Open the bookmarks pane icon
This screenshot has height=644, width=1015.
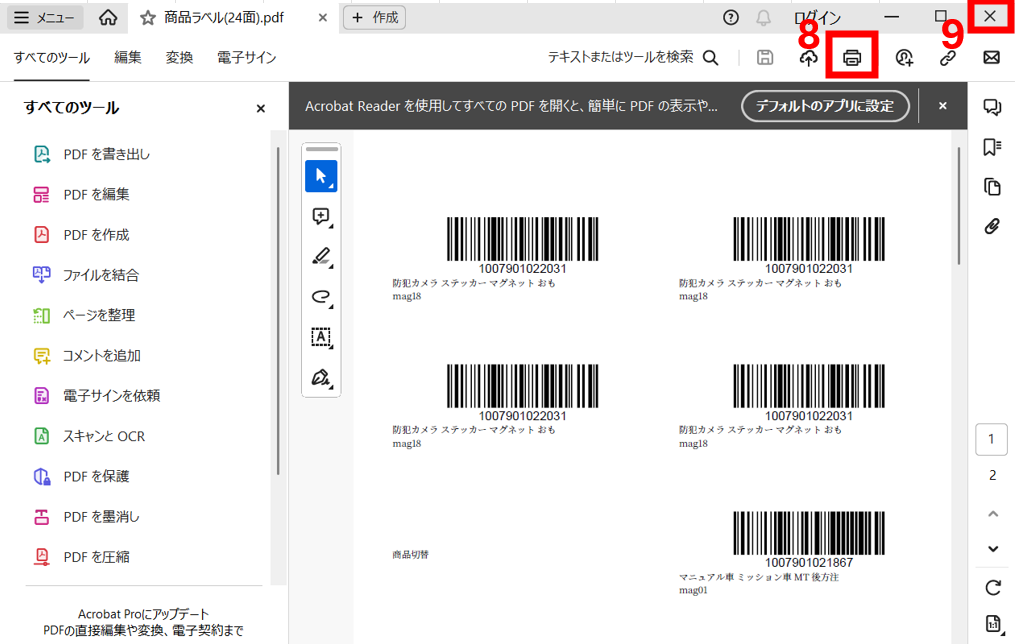click(992, 147)
